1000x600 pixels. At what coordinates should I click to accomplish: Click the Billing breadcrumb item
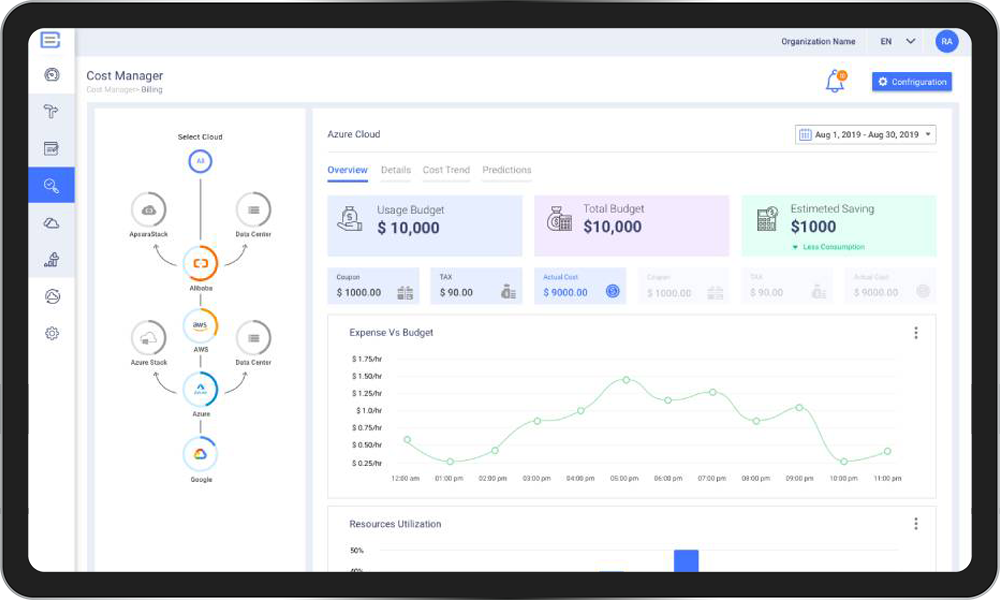point(152,90)
